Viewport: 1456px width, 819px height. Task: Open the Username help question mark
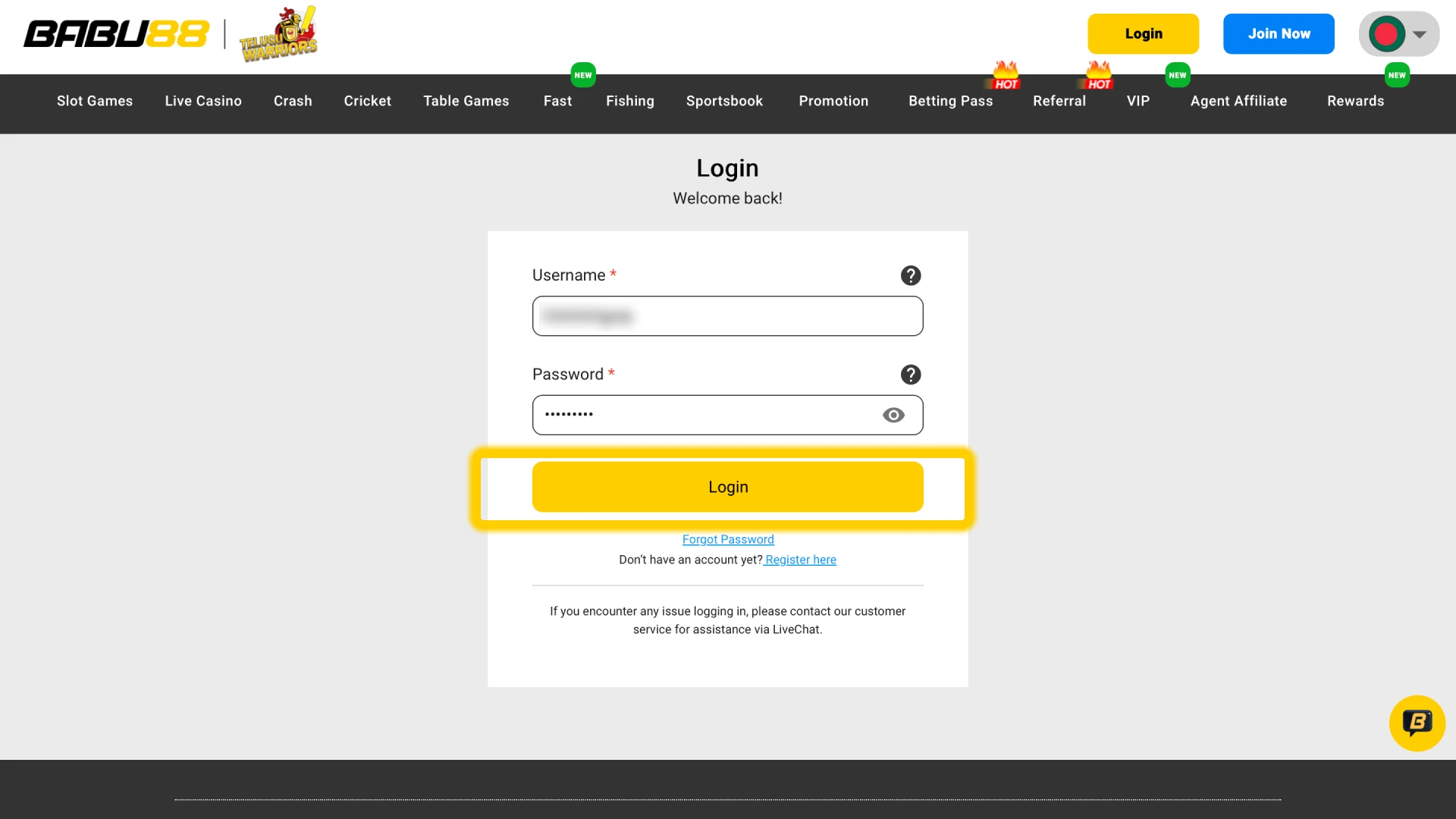(x=910, y=275)
